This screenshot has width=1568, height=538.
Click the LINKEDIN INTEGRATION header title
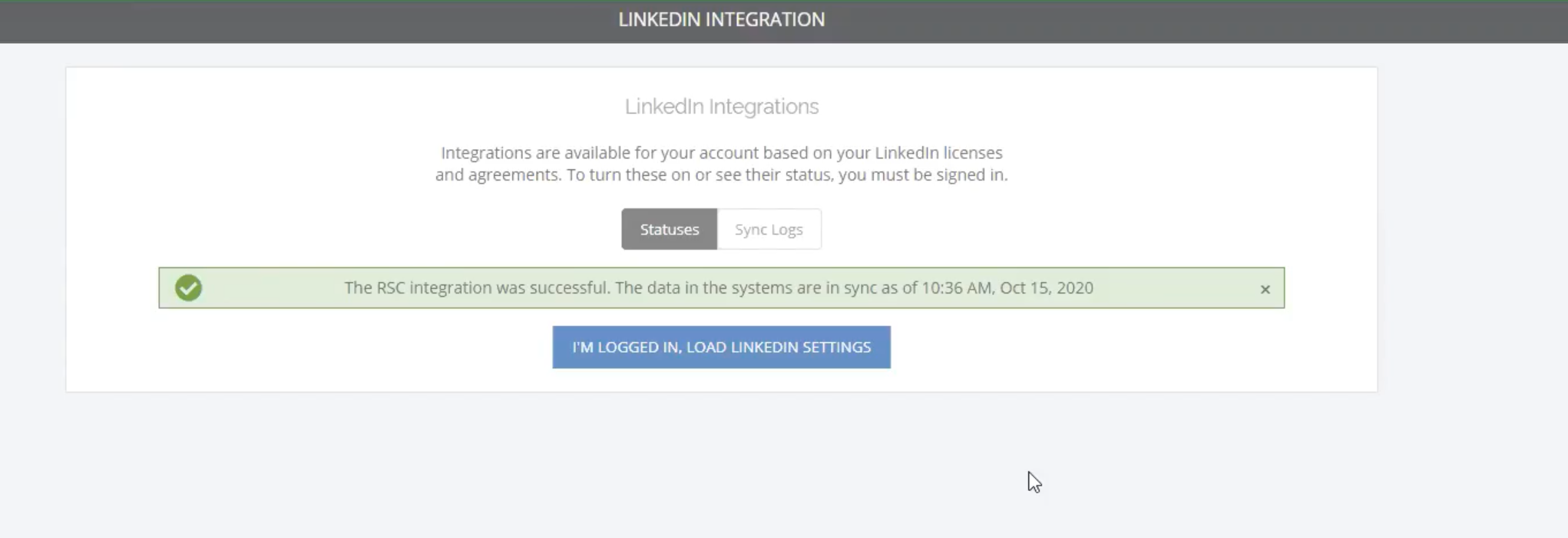point(722,20)
